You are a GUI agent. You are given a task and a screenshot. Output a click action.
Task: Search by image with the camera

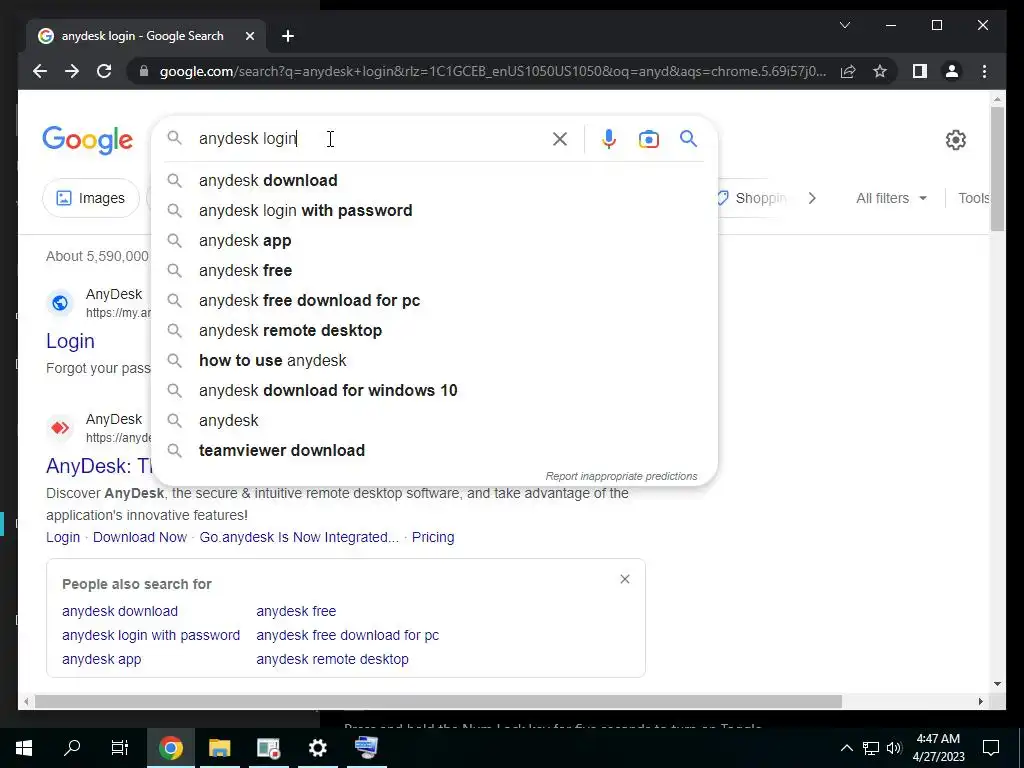648,139
